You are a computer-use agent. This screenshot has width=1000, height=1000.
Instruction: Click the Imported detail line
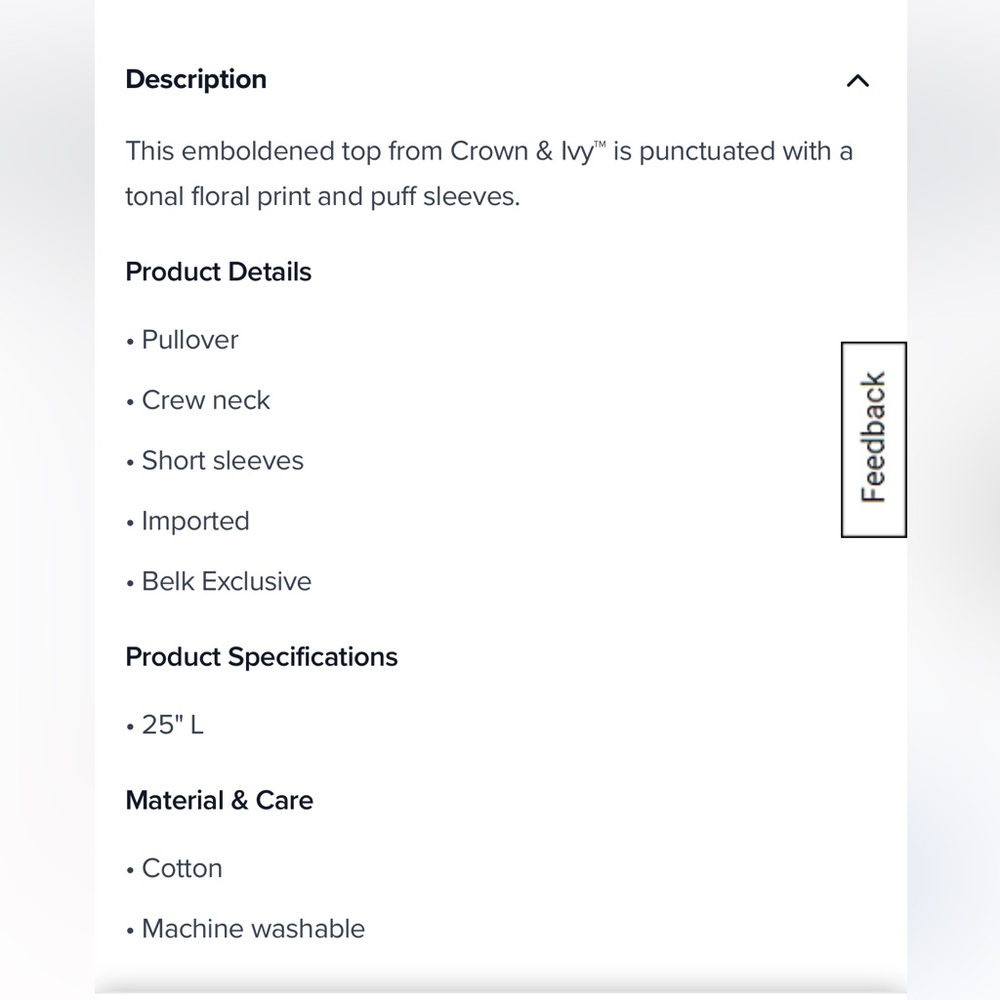point(195,521)
